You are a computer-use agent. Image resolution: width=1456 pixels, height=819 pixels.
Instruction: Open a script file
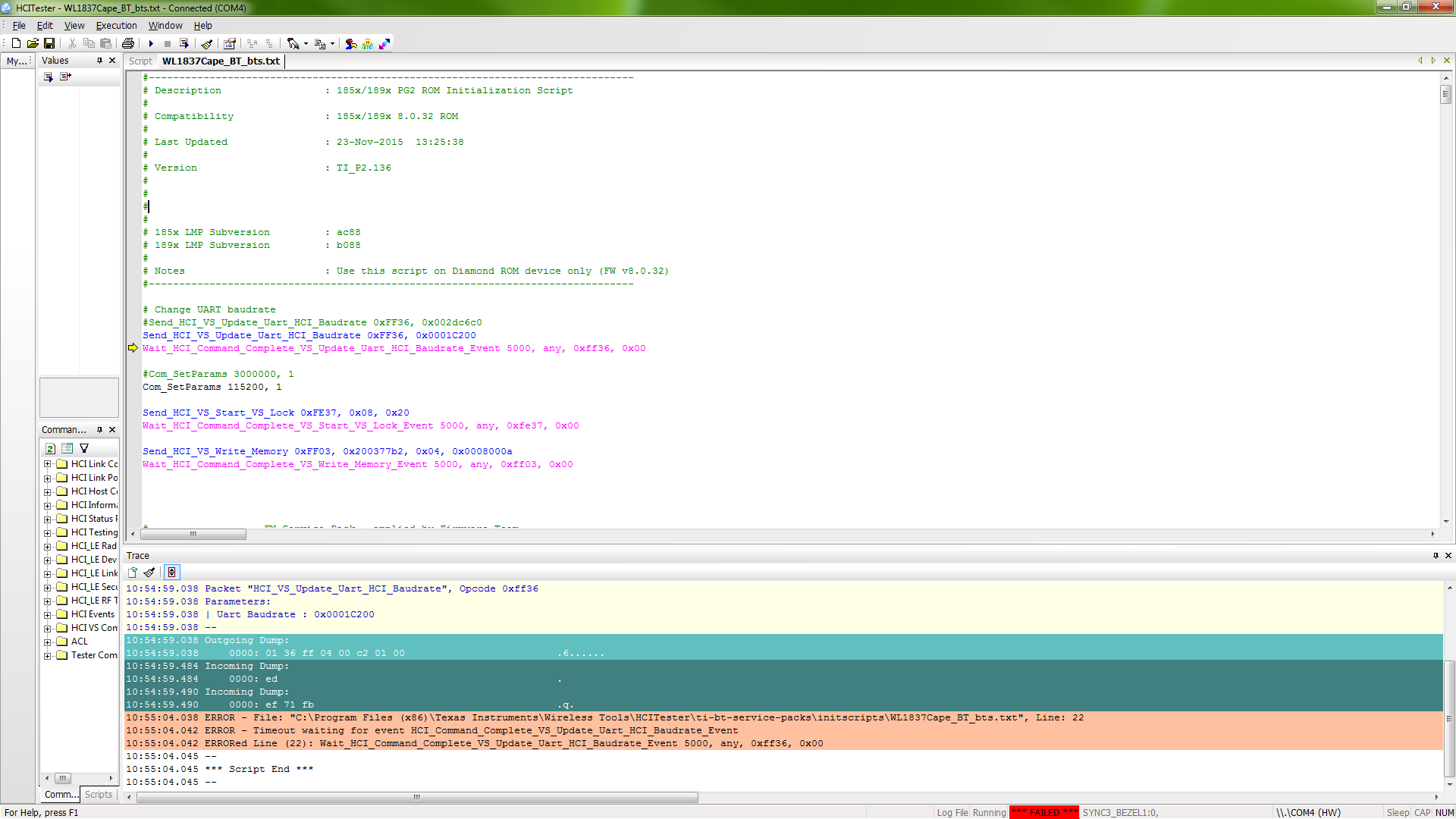click(33, 43)
